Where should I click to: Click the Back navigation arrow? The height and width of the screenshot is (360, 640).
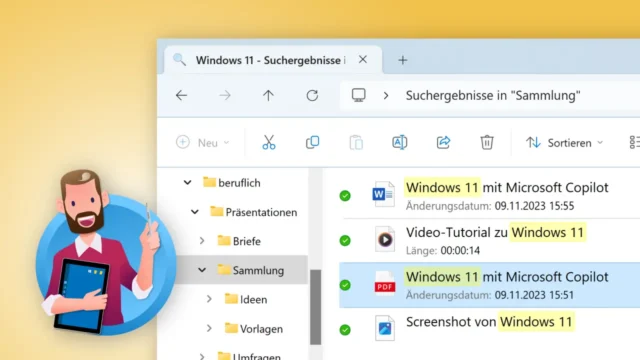[181, 96]
